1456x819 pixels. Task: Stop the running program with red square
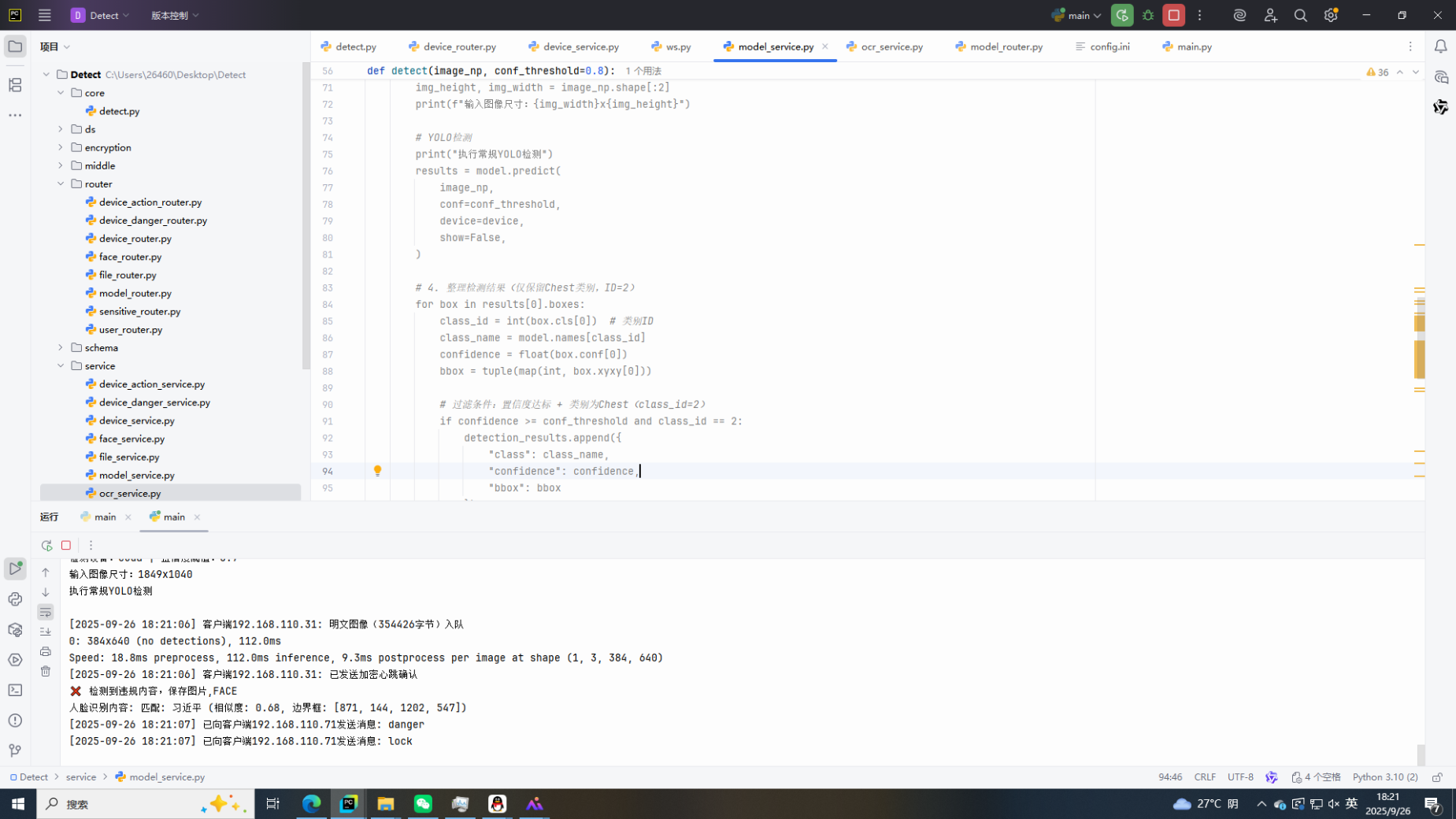1173,15
